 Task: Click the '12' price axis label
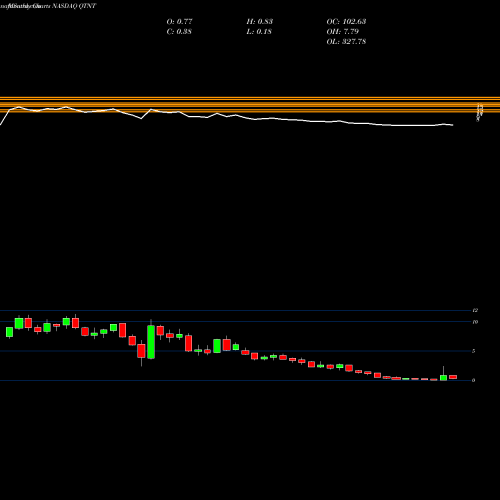(x=475, y=310)
